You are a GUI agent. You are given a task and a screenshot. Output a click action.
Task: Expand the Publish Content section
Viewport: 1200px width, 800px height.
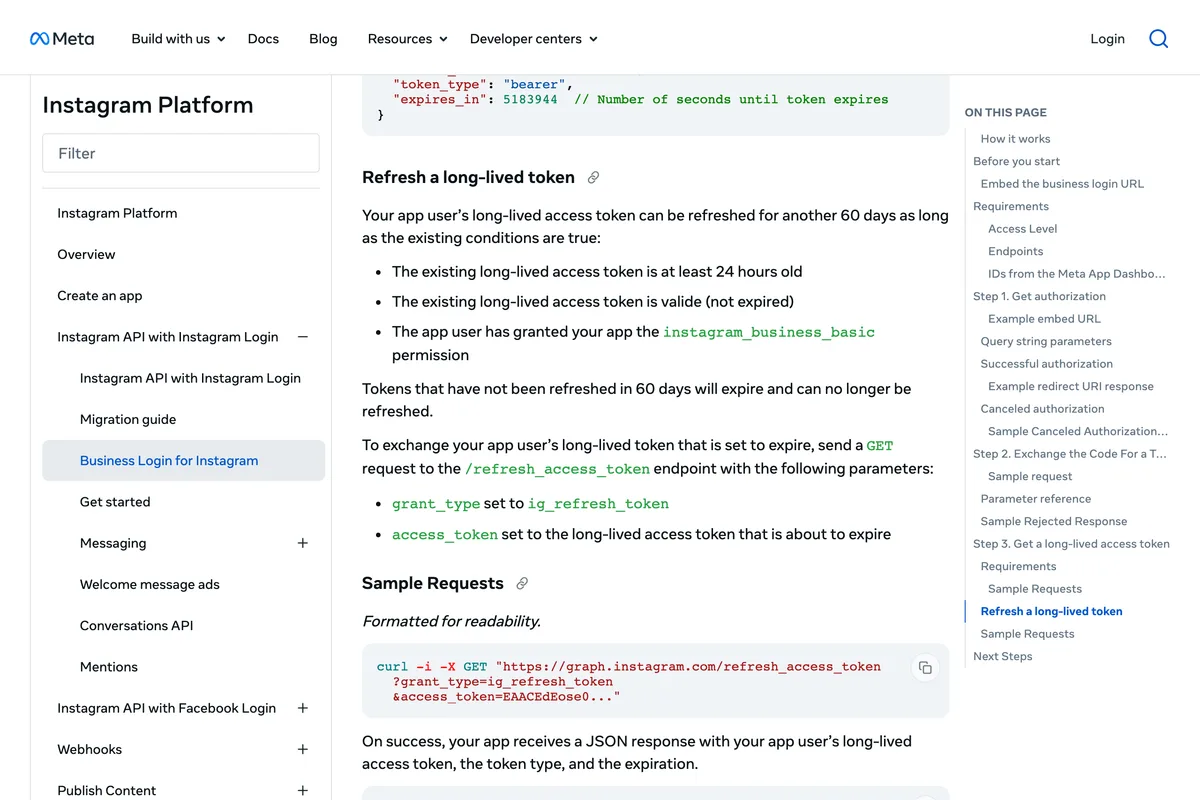point(303,790)
